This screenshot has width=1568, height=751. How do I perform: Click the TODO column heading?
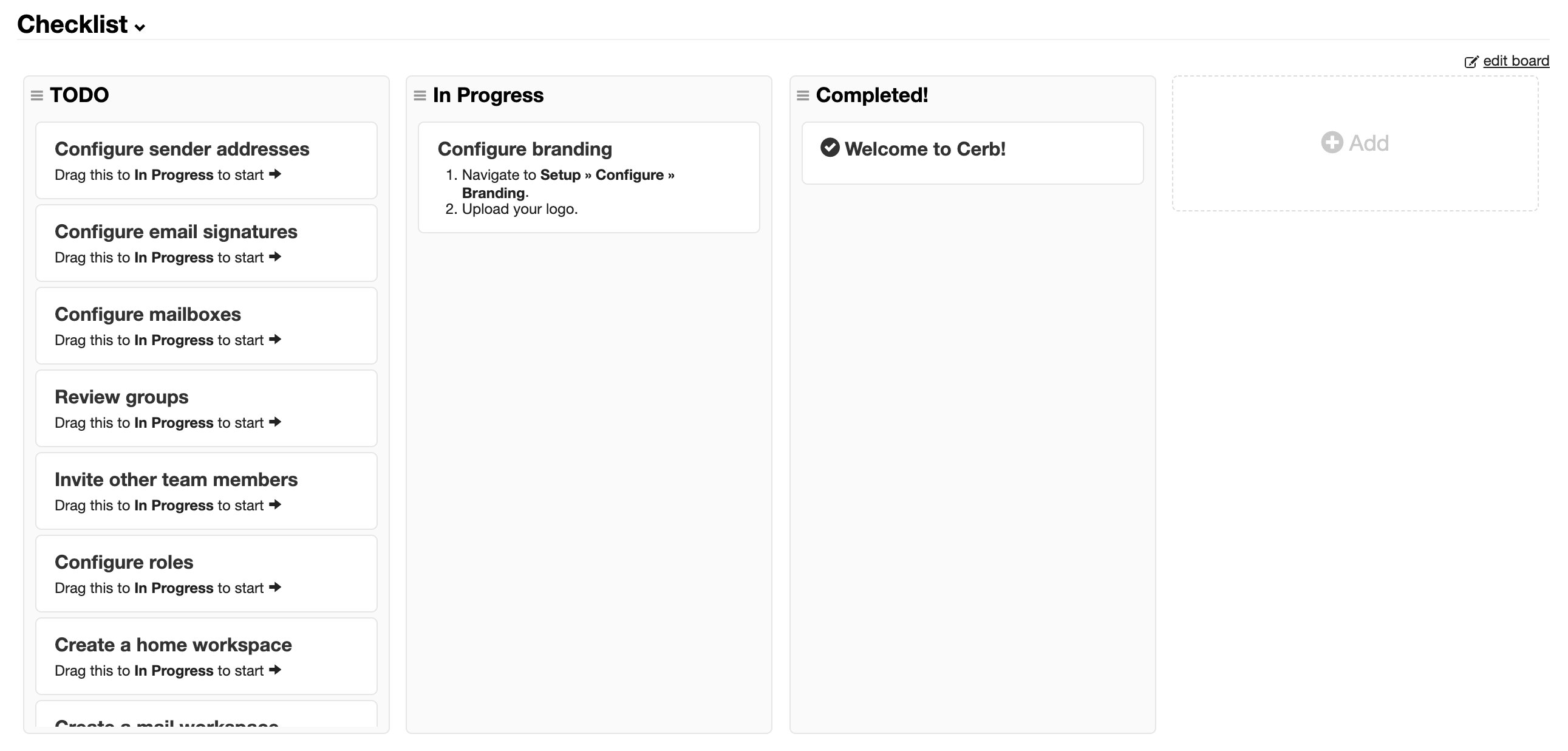[x=79, y=95]
